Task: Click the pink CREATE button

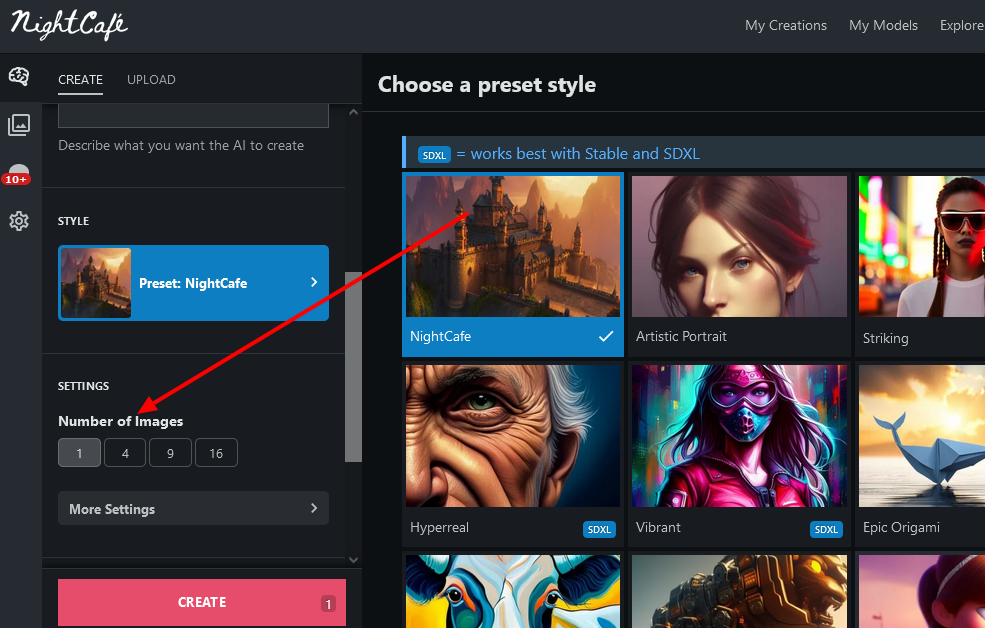Action: pos(202,602)
